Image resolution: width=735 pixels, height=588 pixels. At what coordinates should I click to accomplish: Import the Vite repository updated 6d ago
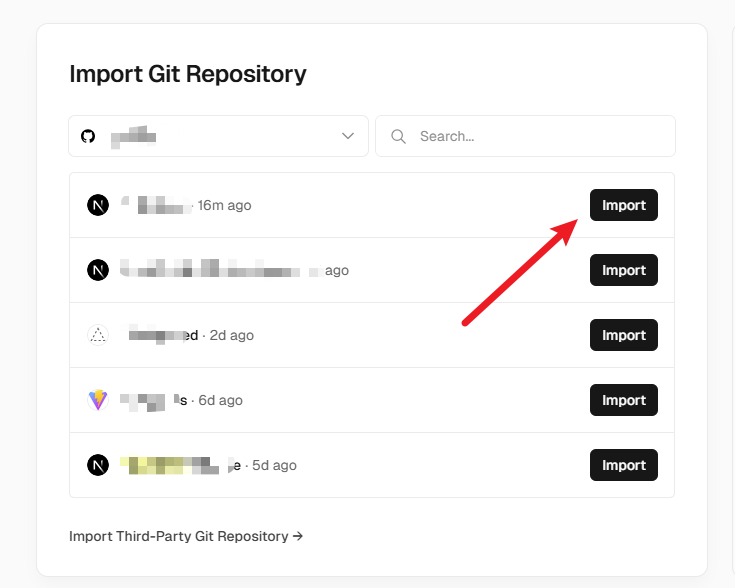(x=623, y=400)
